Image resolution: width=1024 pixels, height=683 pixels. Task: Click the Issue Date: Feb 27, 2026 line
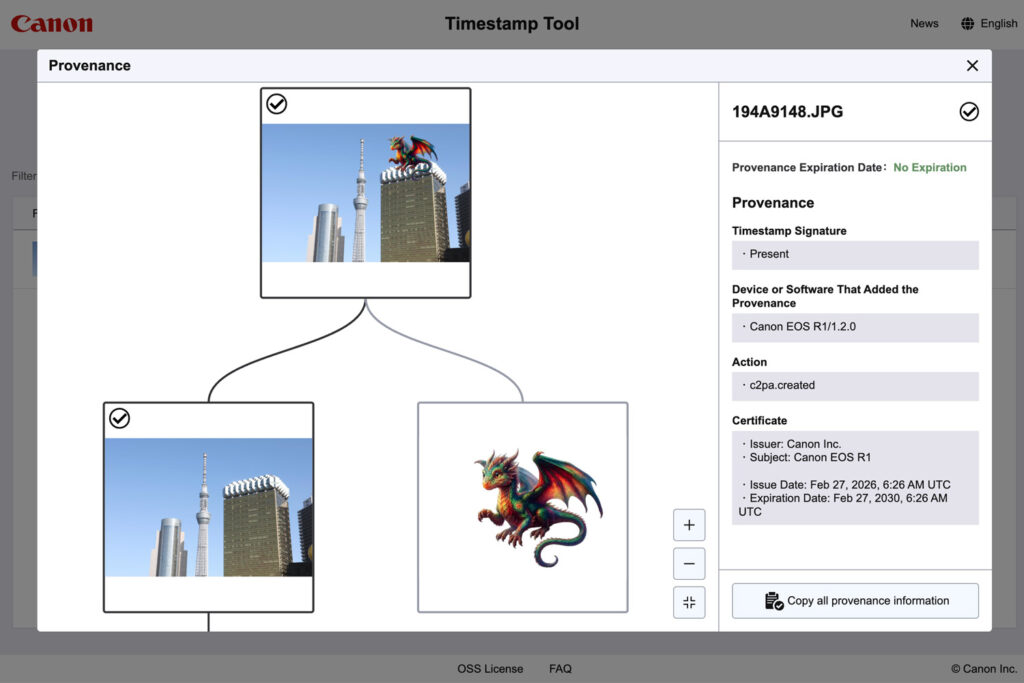(846, 484)
